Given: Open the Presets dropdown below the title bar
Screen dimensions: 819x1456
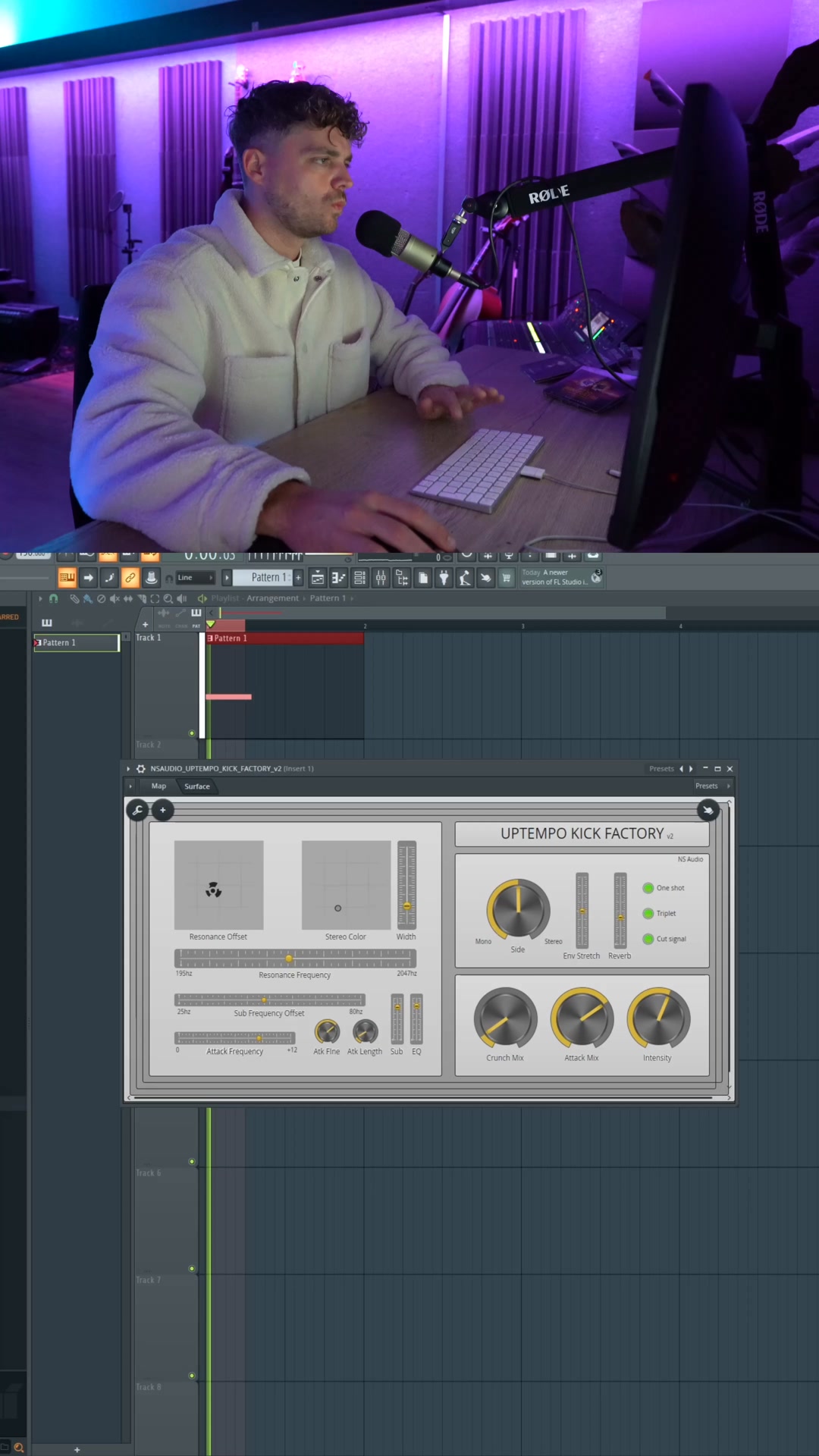Looking at the screenshot, I should pyautogui.click(x=713, y=786).
